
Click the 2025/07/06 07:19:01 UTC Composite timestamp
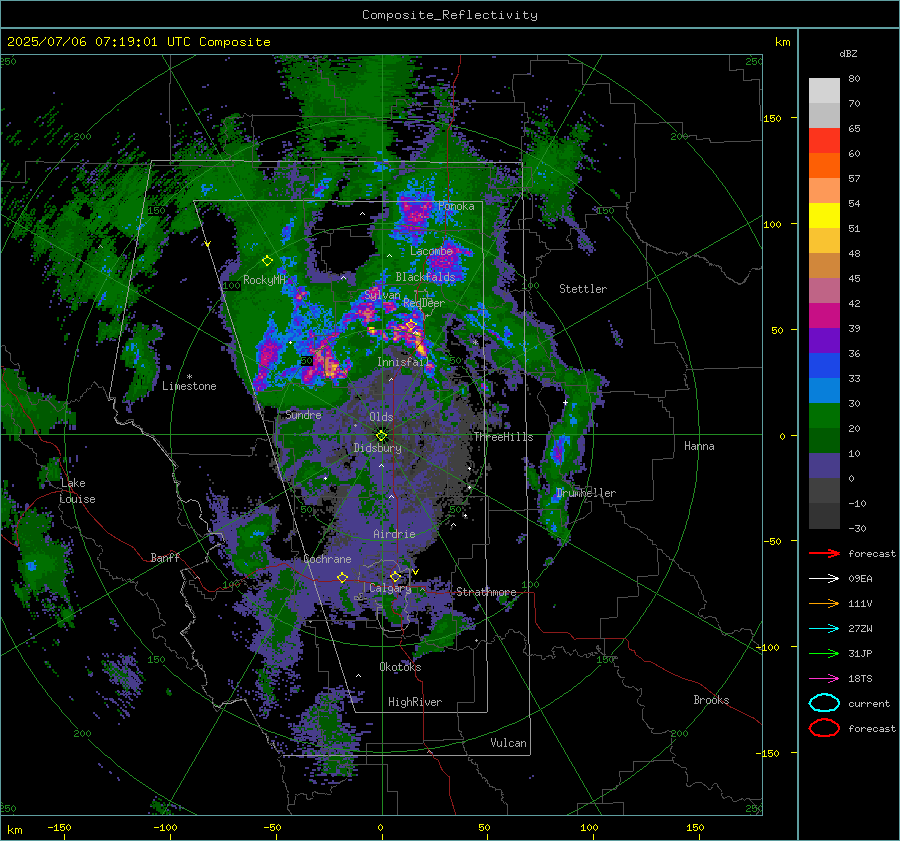(138, 42)
